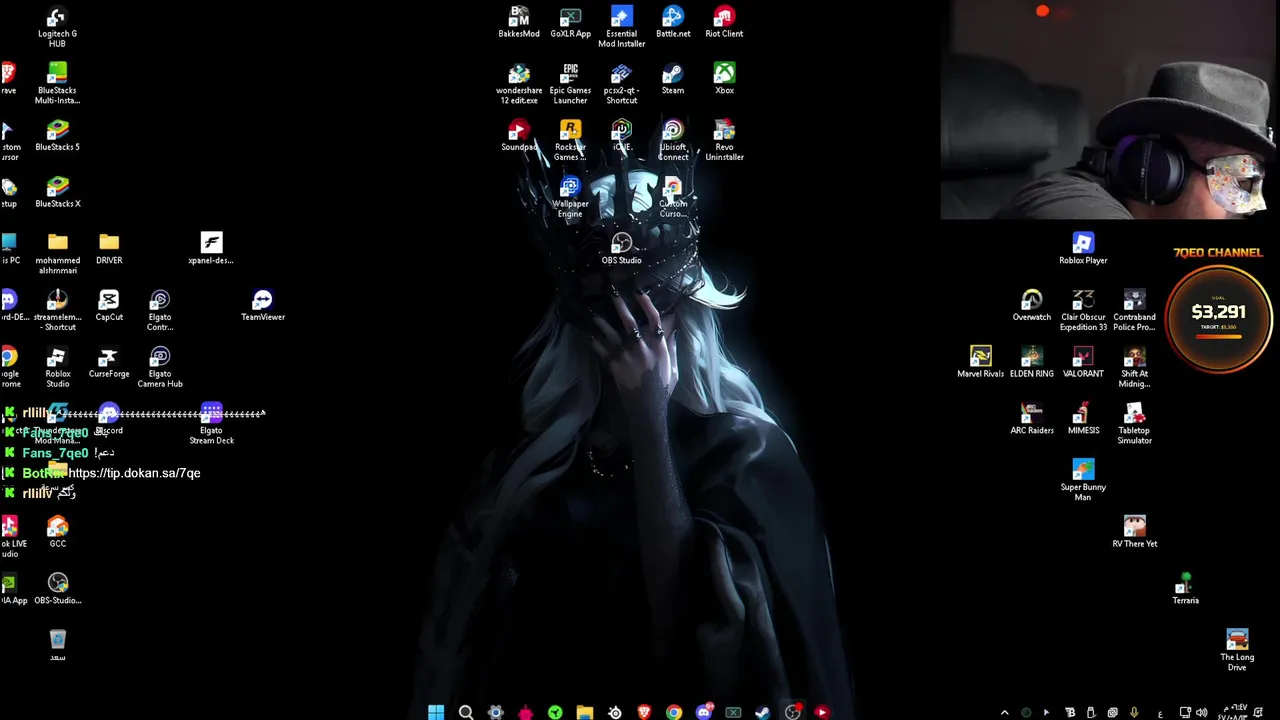Open Super Bunny Man

point(1083,481)
